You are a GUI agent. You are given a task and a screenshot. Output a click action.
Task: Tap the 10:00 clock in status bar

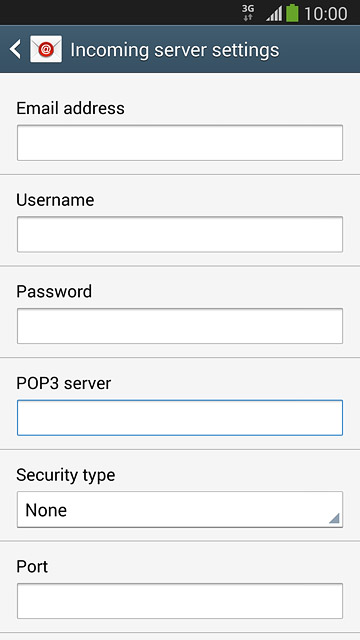[x=326, y=14]
